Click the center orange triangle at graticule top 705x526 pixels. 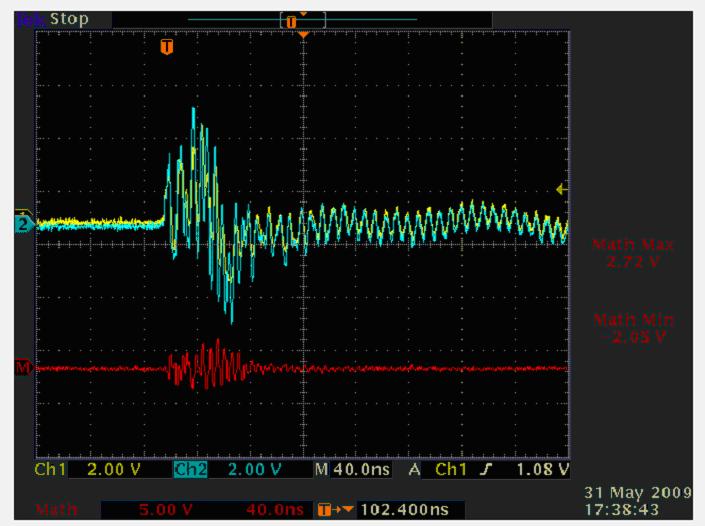(303, 35)
